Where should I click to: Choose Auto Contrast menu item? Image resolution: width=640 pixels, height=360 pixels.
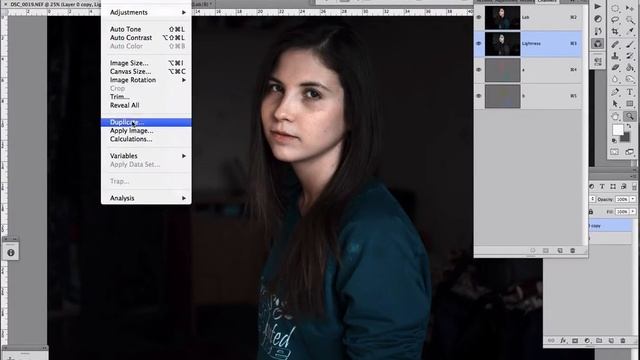click(146, 38)
